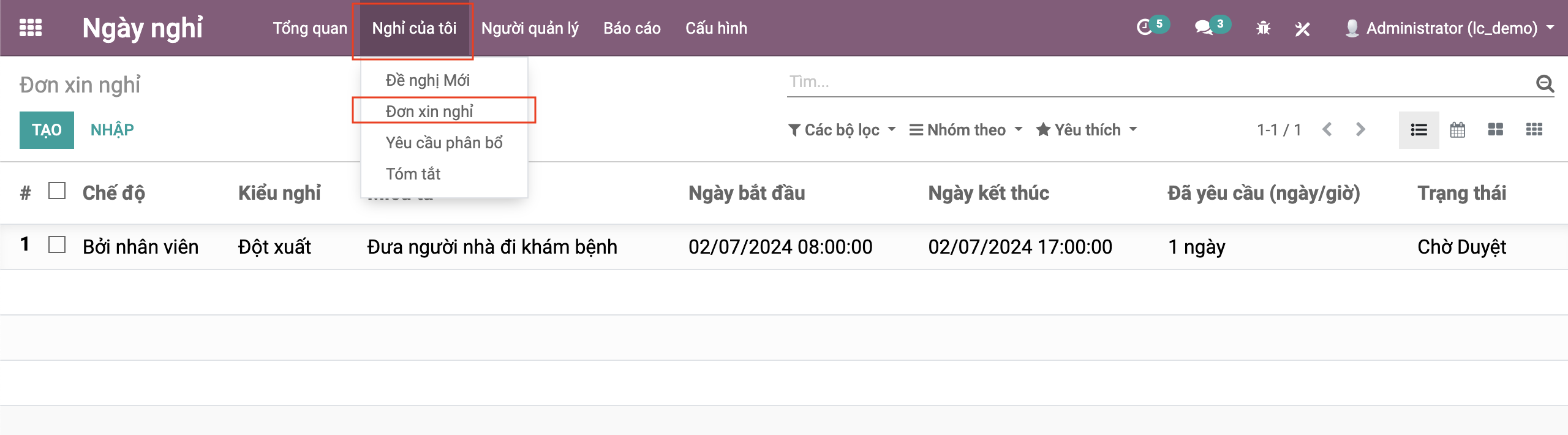Switch to calendar view
1568x435 pixels.
point(1457,130)
